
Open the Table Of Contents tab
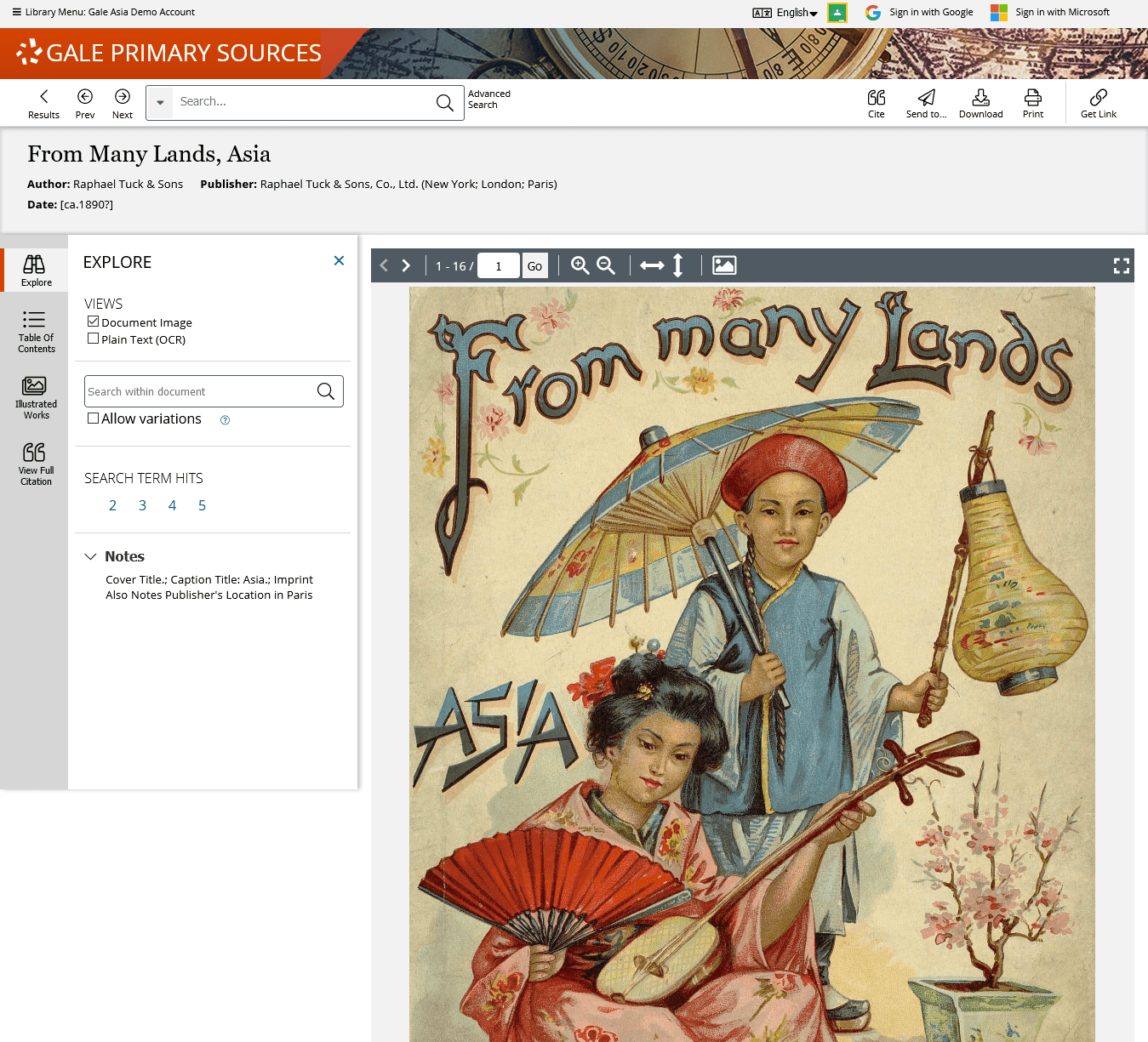[x=36, y=332]
